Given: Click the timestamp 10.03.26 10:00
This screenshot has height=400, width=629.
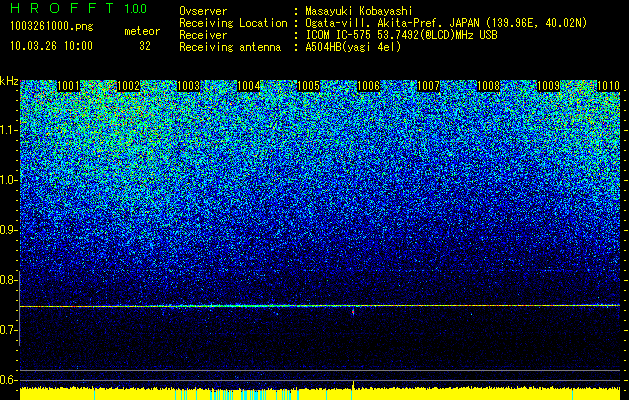Looking at the screenshot, I should point(51,46).
